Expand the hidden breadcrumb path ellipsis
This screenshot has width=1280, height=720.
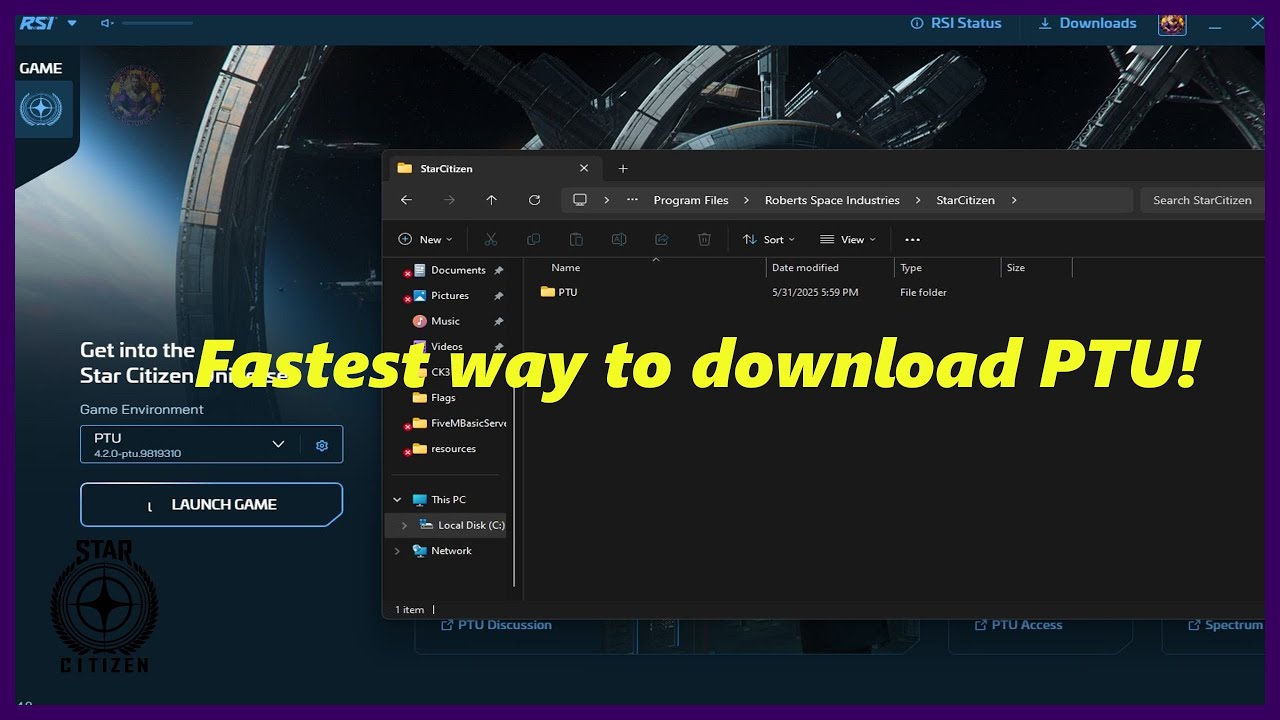(632, 200)
